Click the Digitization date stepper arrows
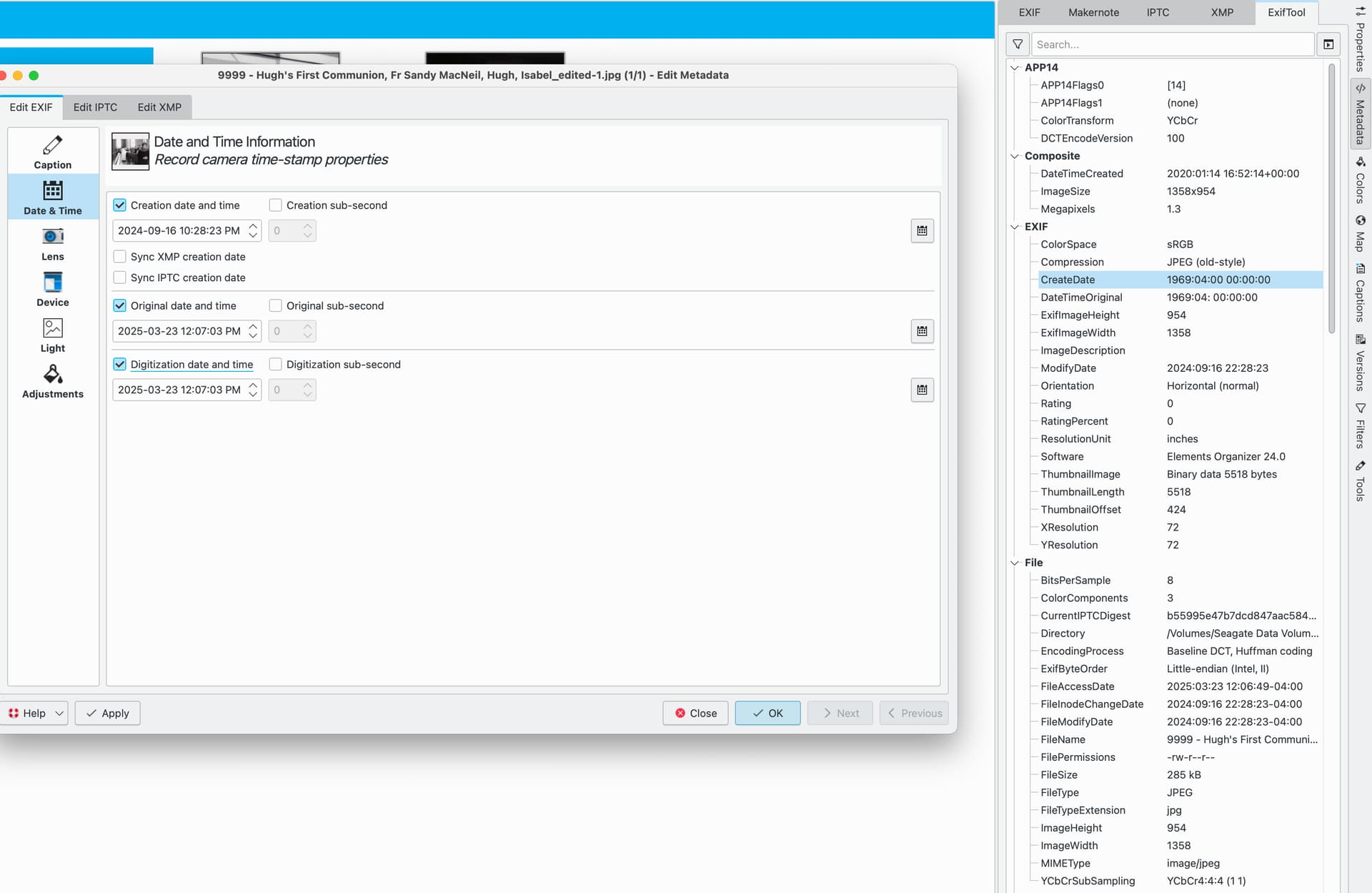The height and width of the screenshot is (893, 1372). [x=253, y=390]
